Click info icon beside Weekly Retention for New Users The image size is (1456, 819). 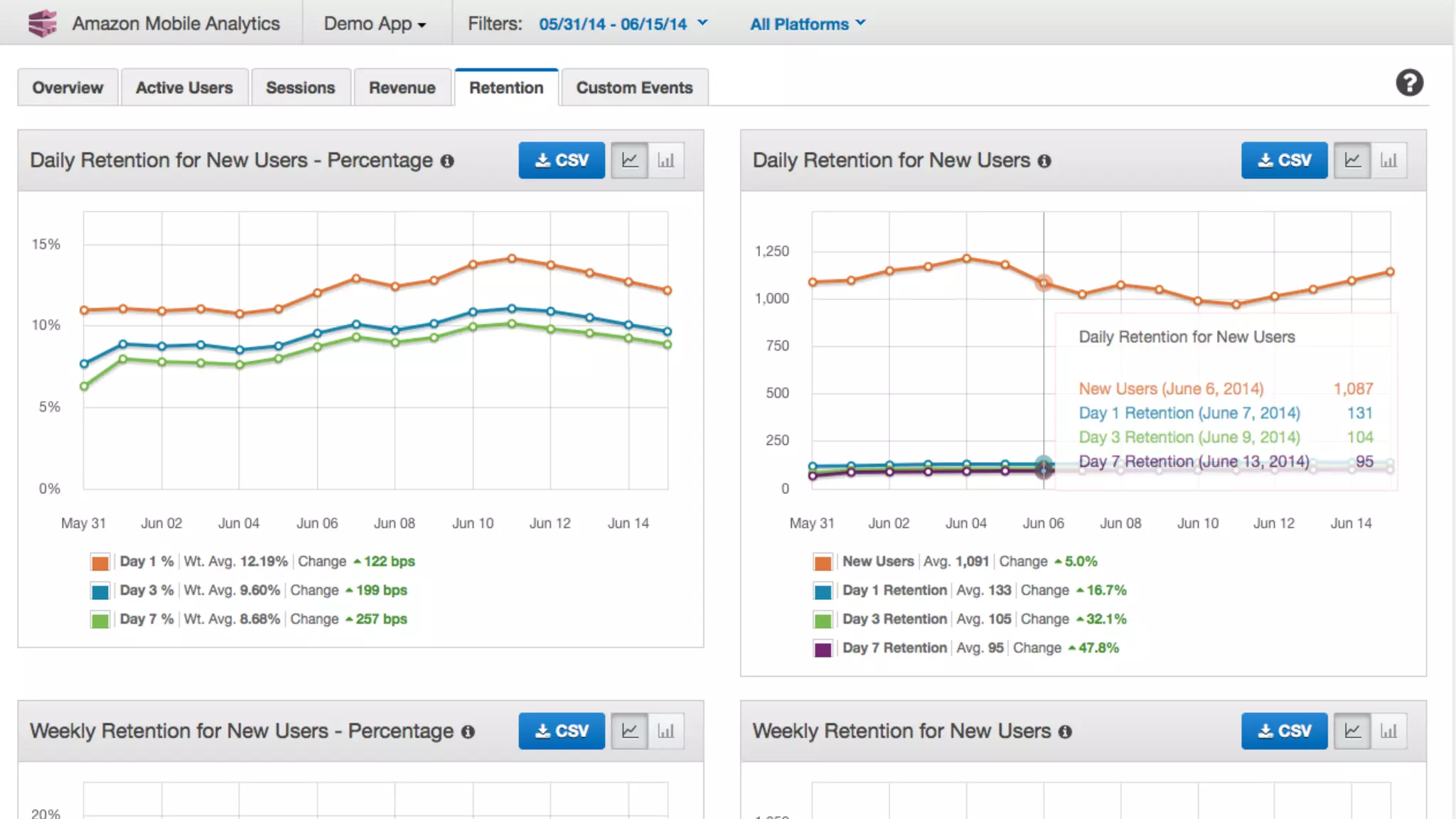(1064, 732)
